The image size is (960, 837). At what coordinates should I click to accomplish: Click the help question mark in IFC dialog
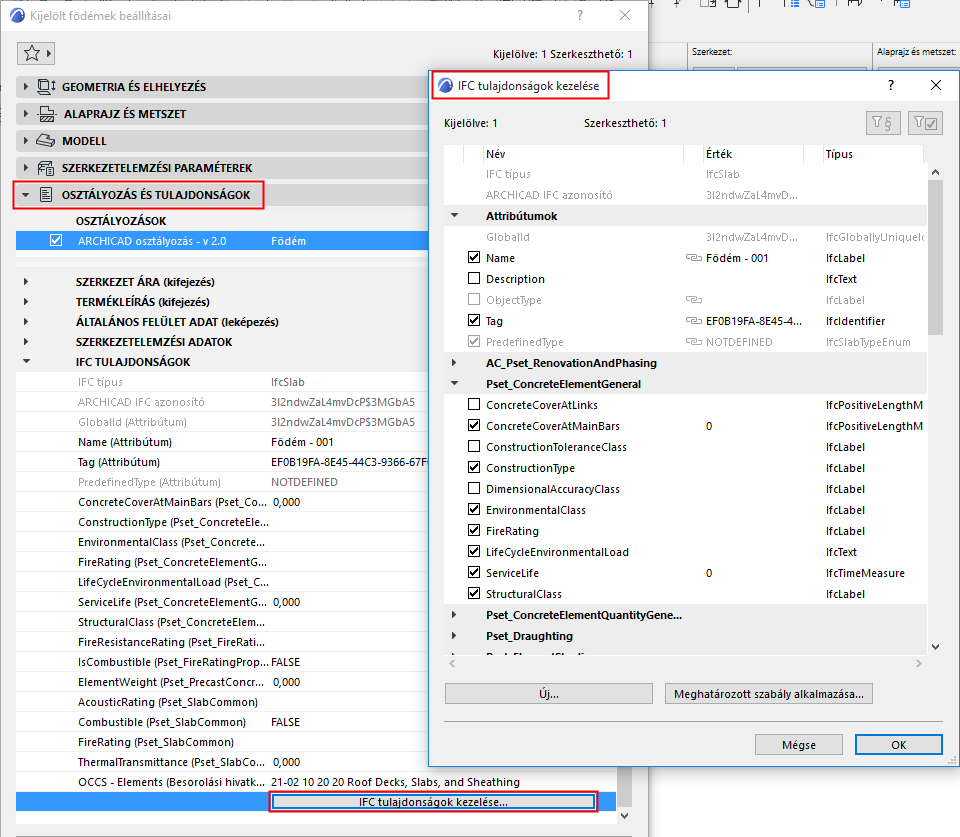pos(891,85)
